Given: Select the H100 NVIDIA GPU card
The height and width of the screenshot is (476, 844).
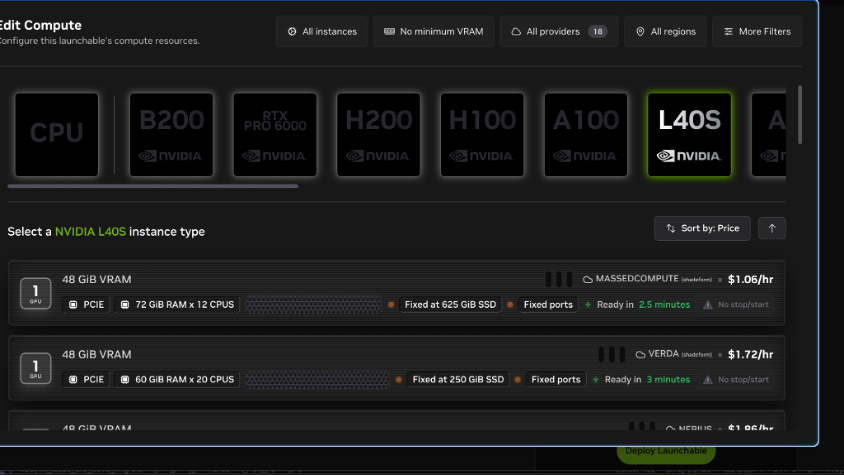Looking at the screenshot, I should click(x=482, y=135).
